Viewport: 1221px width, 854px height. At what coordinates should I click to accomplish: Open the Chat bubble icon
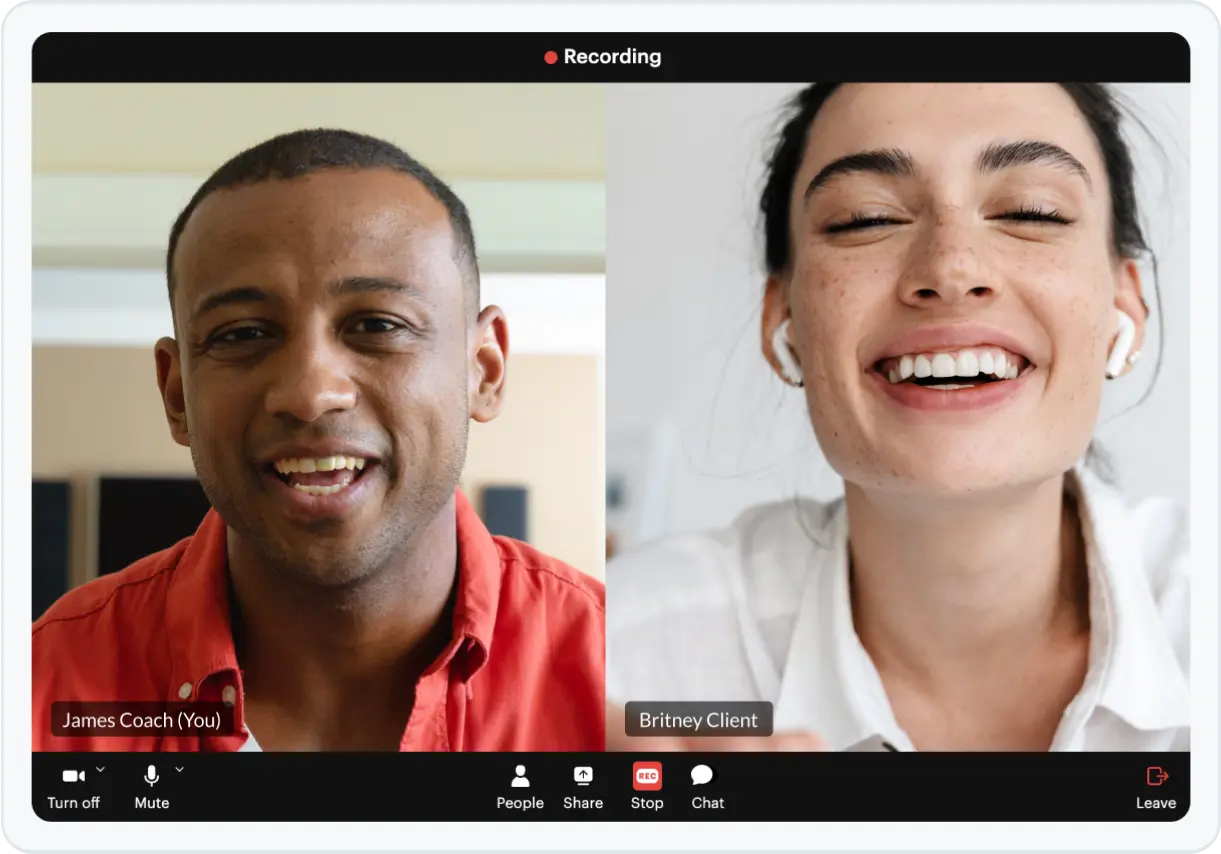click(x=703, y=774)
